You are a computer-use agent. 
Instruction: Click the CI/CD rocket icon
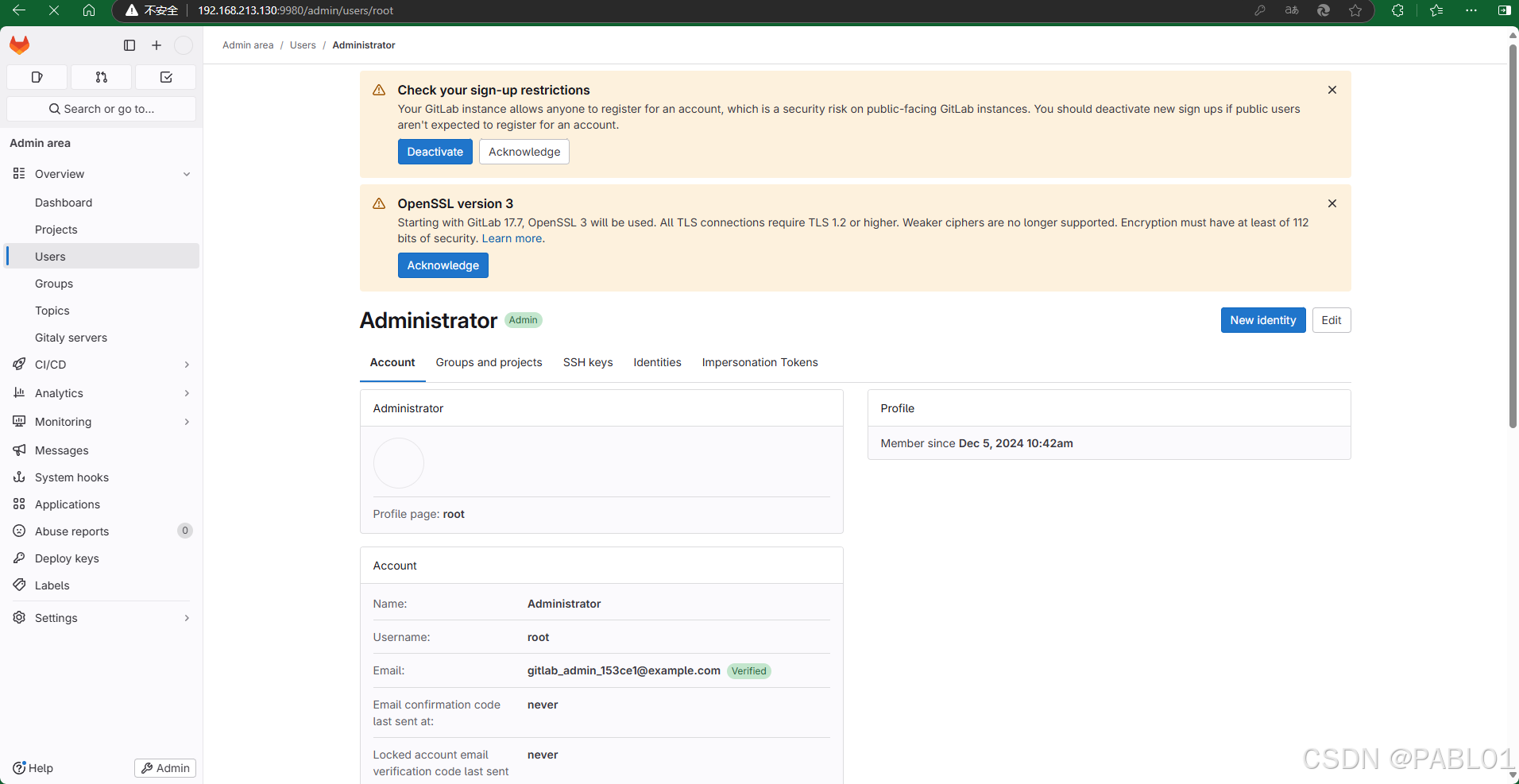tap(19, 364)
